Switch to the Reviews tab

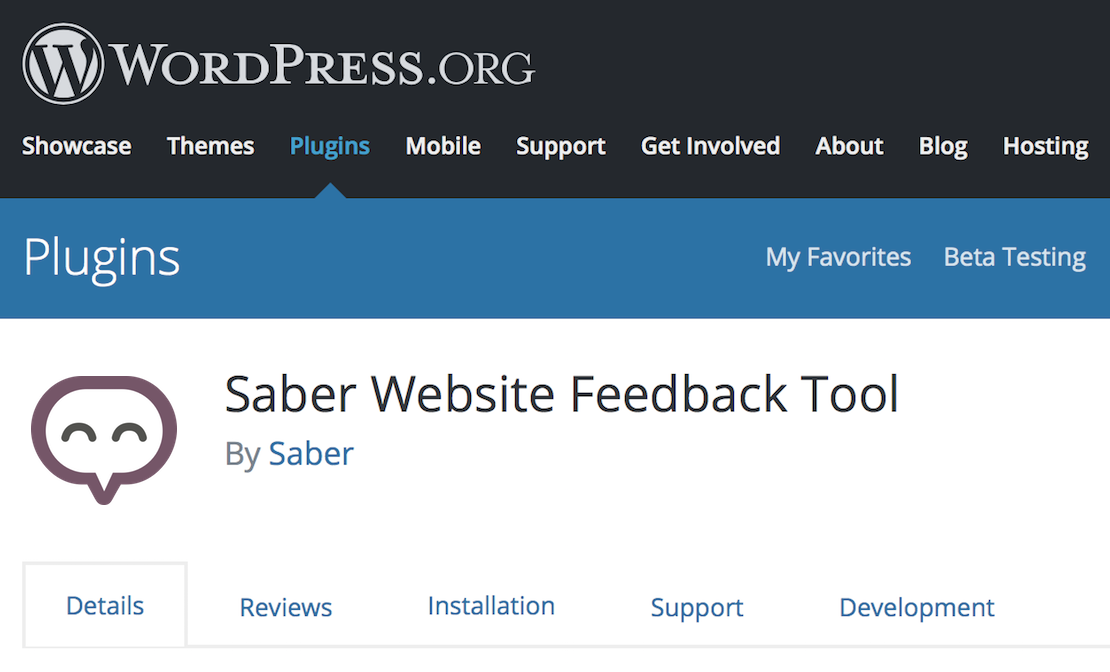pyautogui.click(x=285, y=606)
